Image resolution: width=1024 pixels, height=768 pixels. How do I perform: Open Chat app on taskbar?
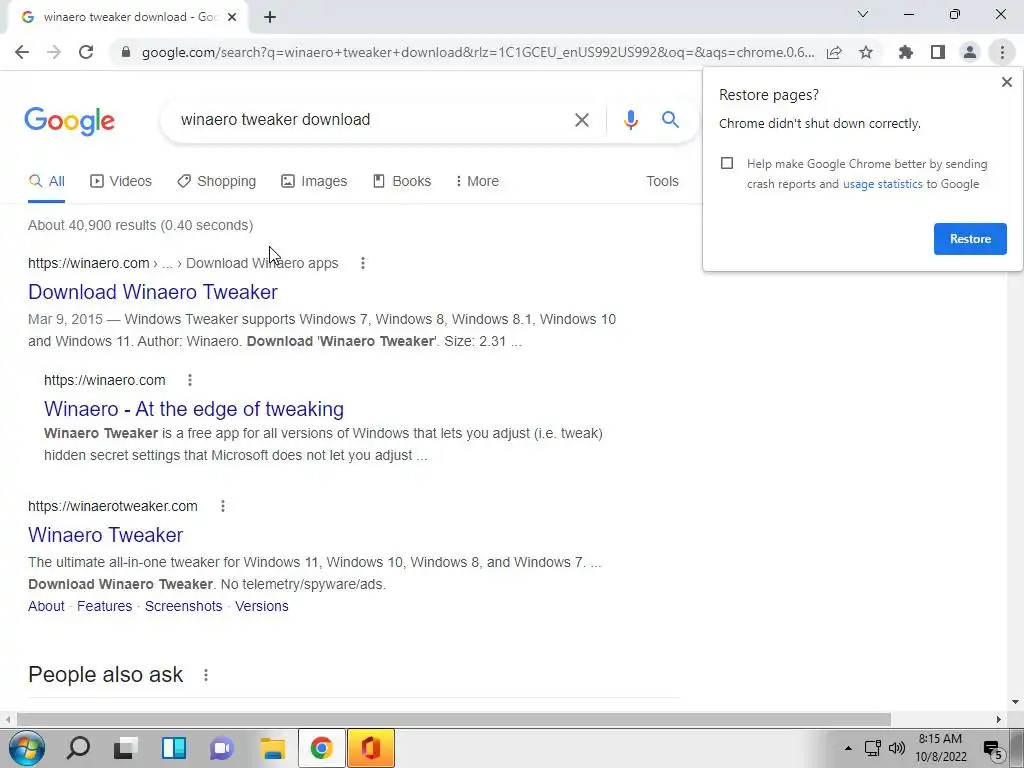click(x=222, y=748)
